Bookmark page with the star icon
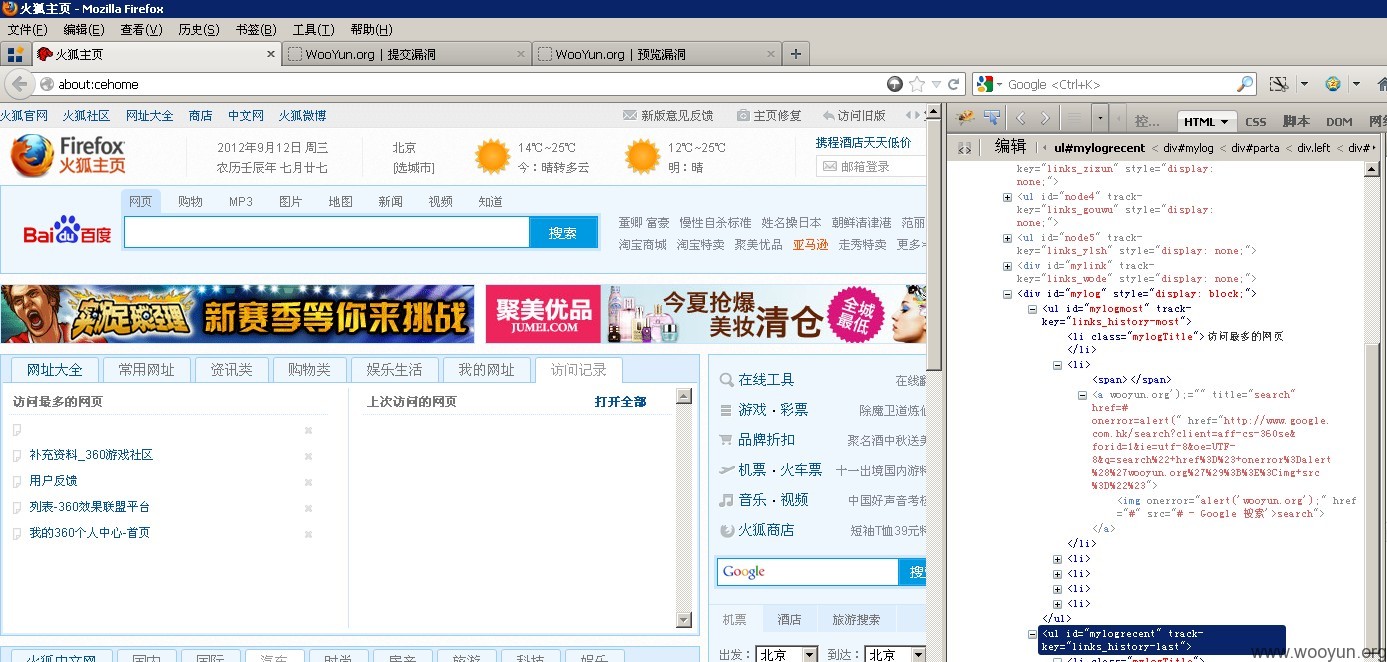 (917, 84)
